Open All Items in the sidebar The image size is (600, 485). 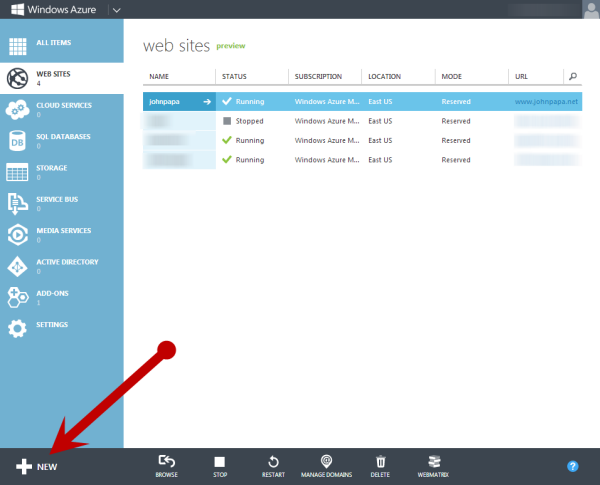pyautogui.click(x=54, y=42)
